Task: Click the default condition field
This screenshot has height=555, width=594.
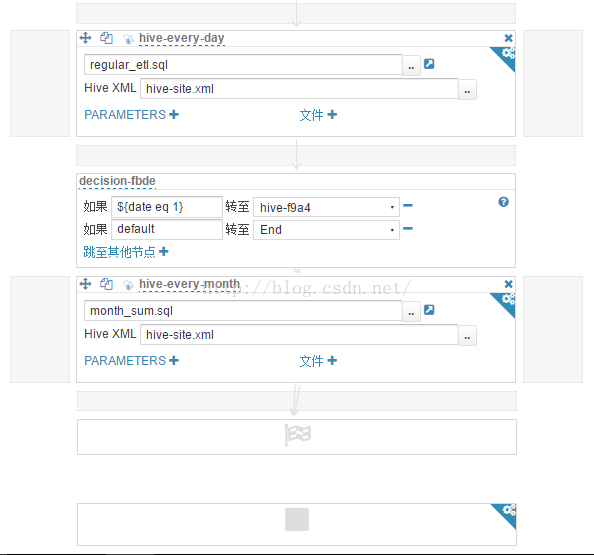Action: pos(167,229)
